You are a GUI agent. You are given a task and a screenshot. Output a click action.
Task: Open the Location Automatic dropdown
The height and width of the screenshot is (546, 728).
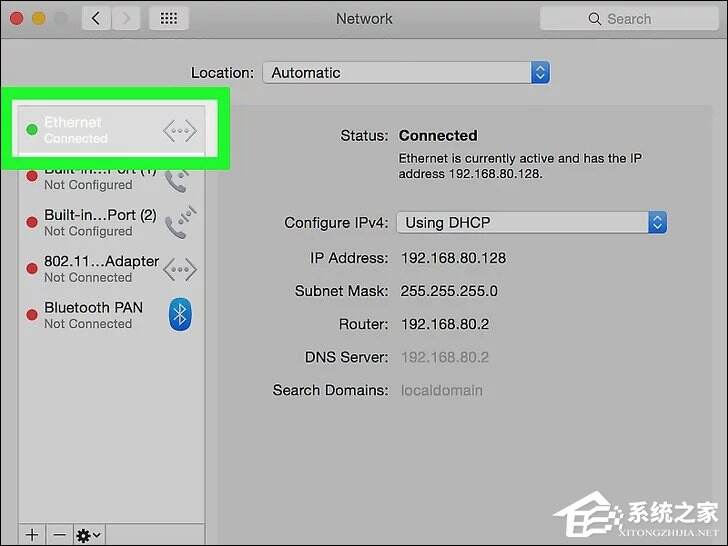pos(406,72)
